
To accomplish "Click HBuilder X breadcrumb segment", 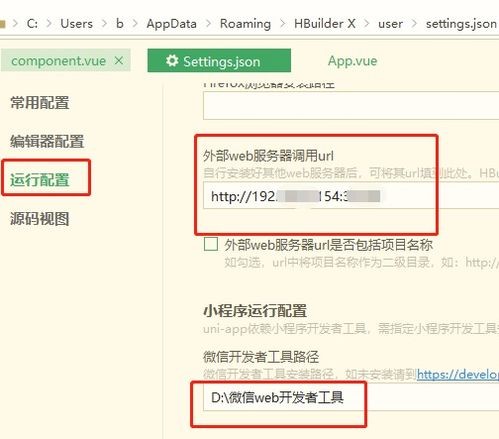I will point(325,24).
